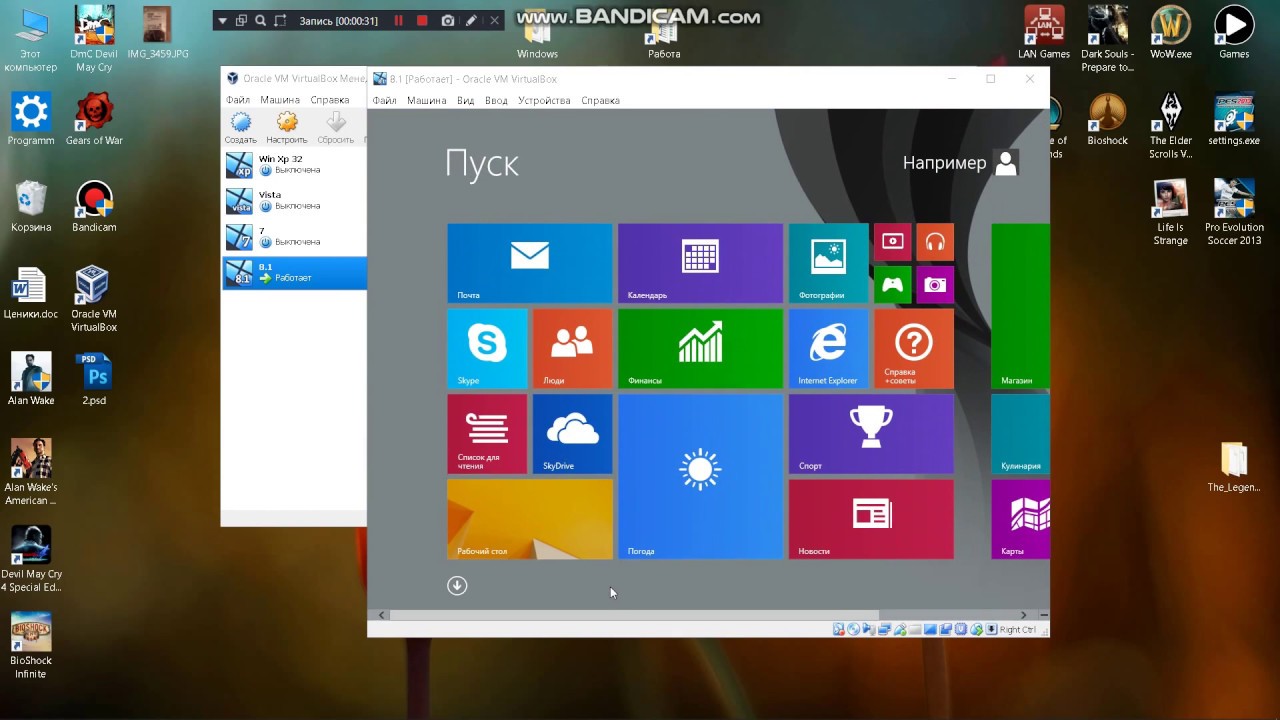Open Машина menu in VirtualBox Manager

pos(280,100)
